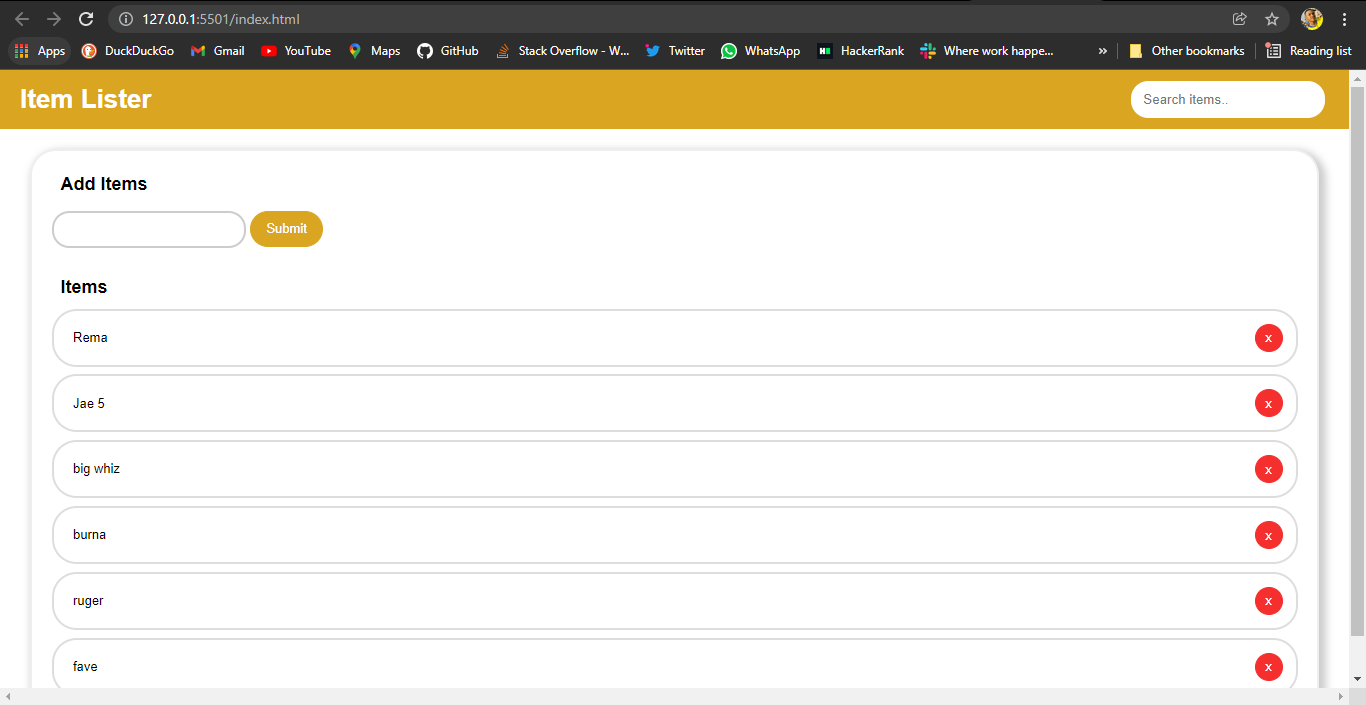Open the Reading list
The width and height of the screenshot is (1366, 705).
pyautogui.click(x=1308, y=51)
